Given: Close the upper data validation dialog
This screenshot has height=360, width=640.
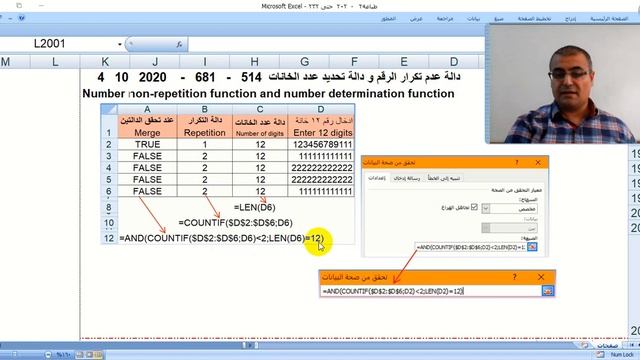Looking at the screenshot, I should coord(538,162).
